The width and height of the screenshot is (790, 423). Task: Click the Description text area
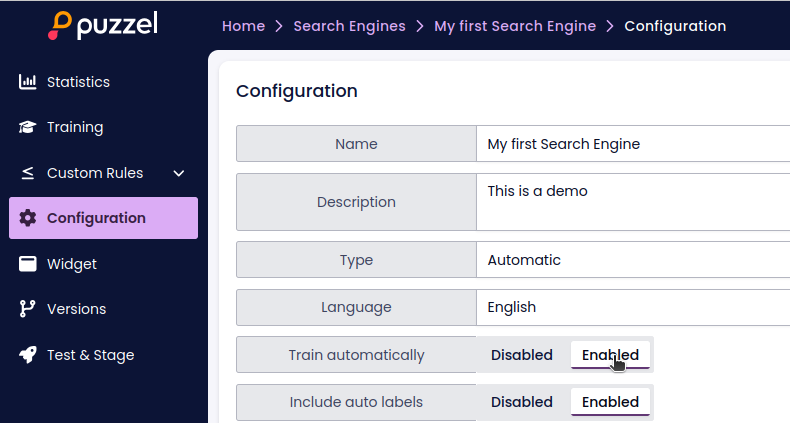click(x=632, y=202)
